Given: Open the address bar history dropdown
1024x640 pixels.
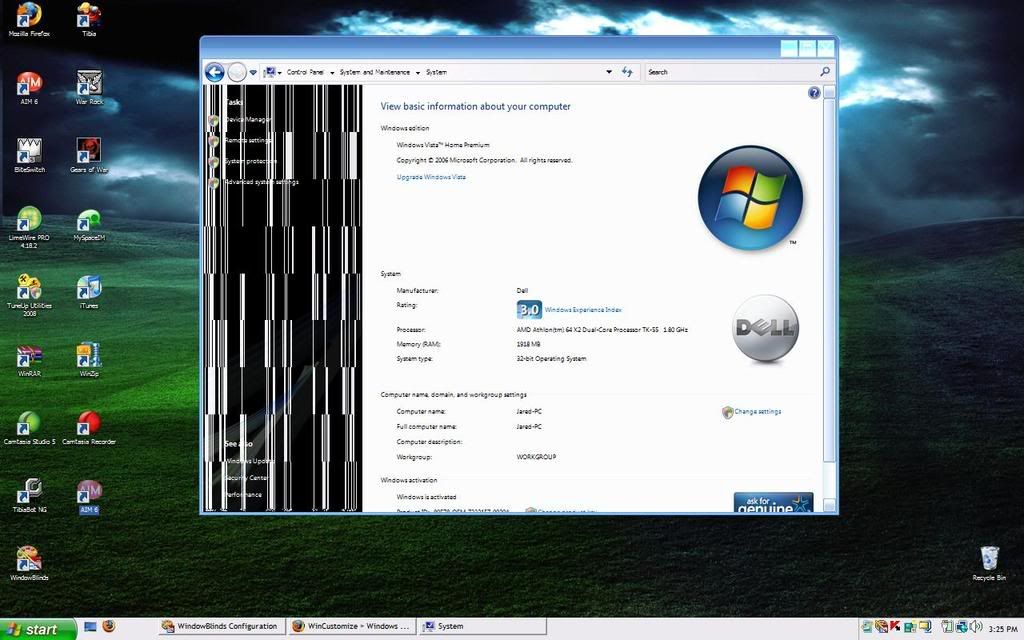Looking at the screenshot, I should (x=609, y=72).
